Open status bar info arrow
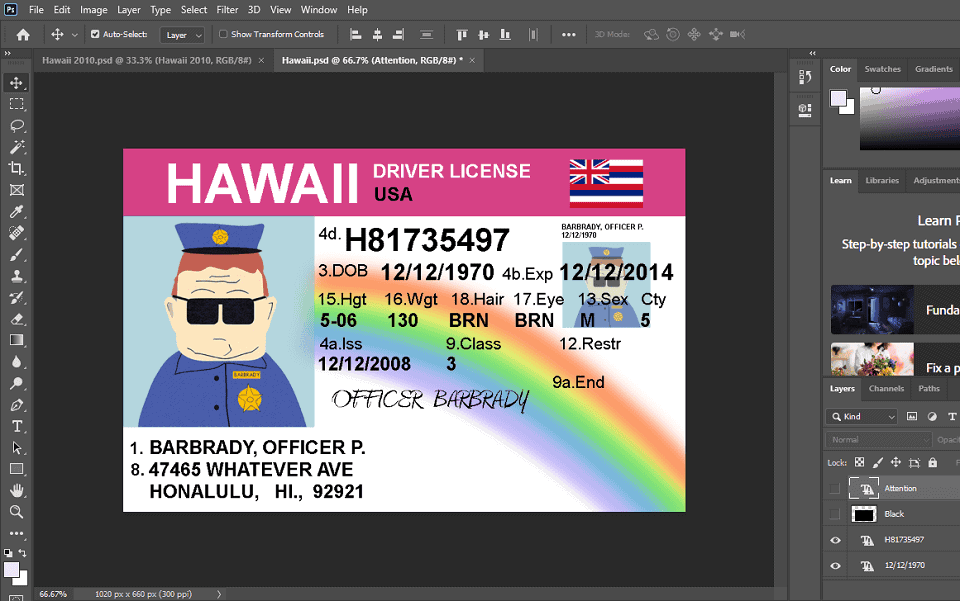 (x=219, y=594)
